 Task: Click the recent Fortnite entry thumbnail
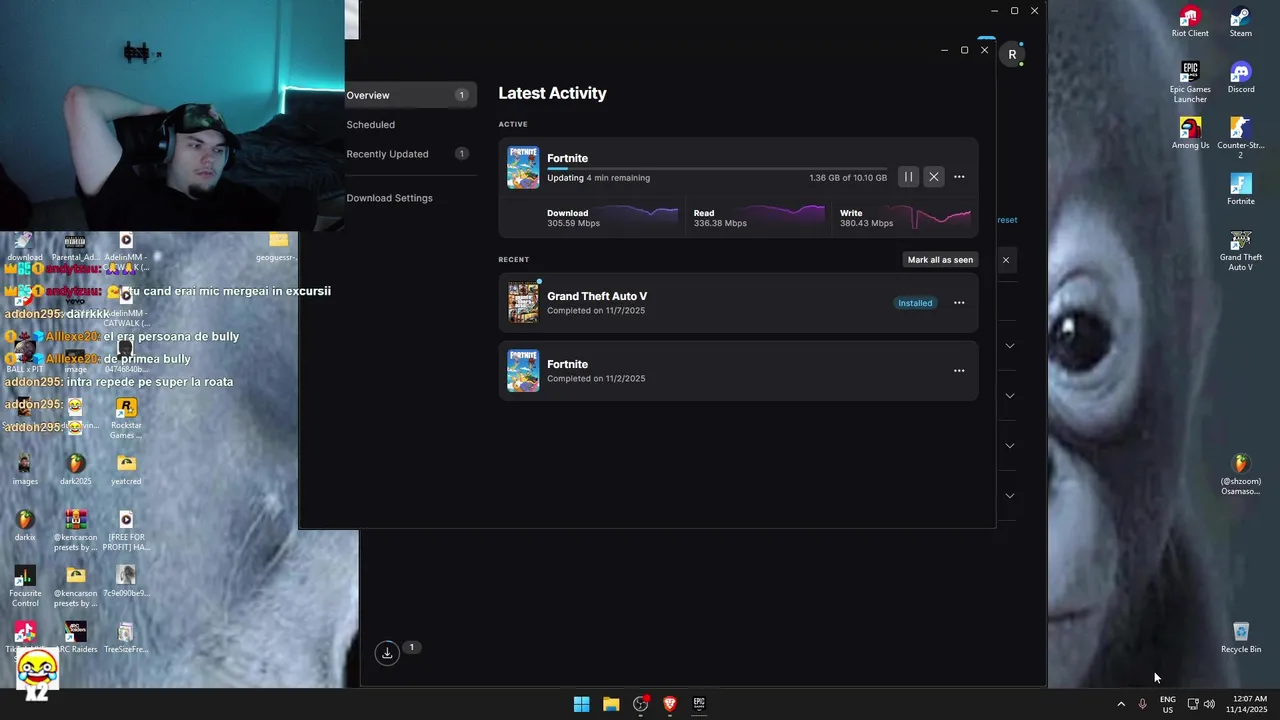[523, 371]
